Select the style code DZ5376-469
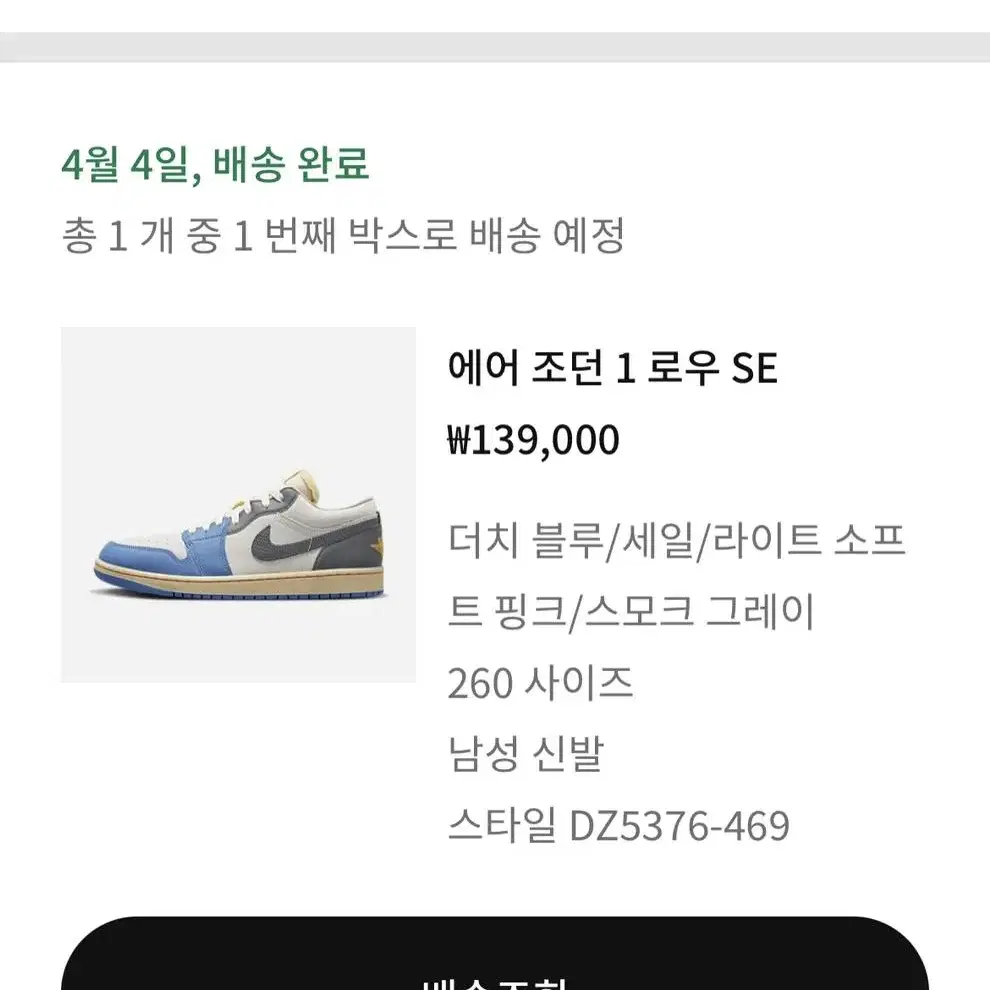Image resolution: width=990 pixels, height=990 pixels. click(679, 826)
